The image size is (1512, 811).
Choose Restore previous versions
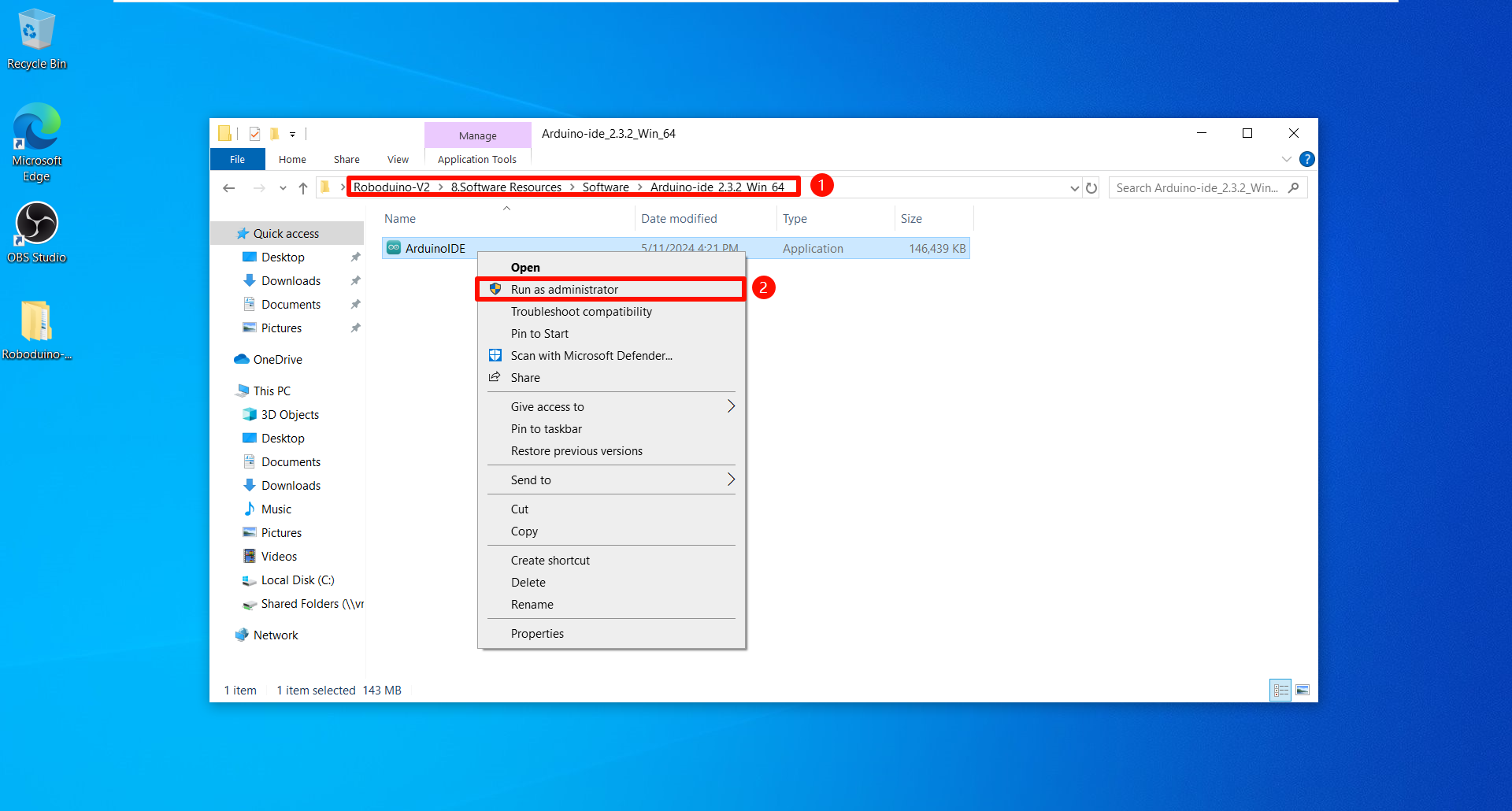611,451
